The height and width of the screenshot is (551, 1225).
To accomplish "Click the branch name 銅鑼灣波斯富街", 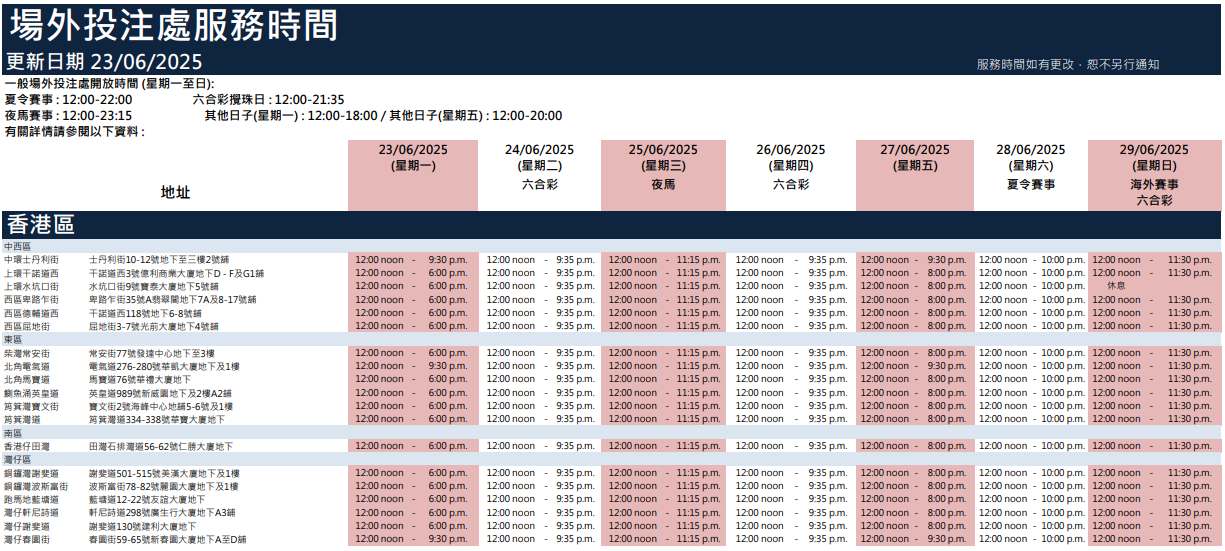I will pyautogui.click(x=36, y=486).
